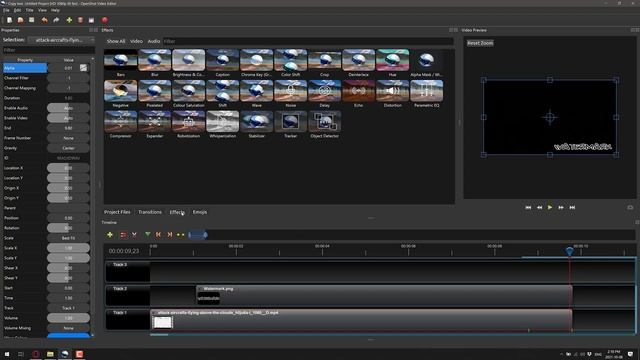Click the Scale X value slider
Screen dimensions: 640x360
(x=68, y=248)
